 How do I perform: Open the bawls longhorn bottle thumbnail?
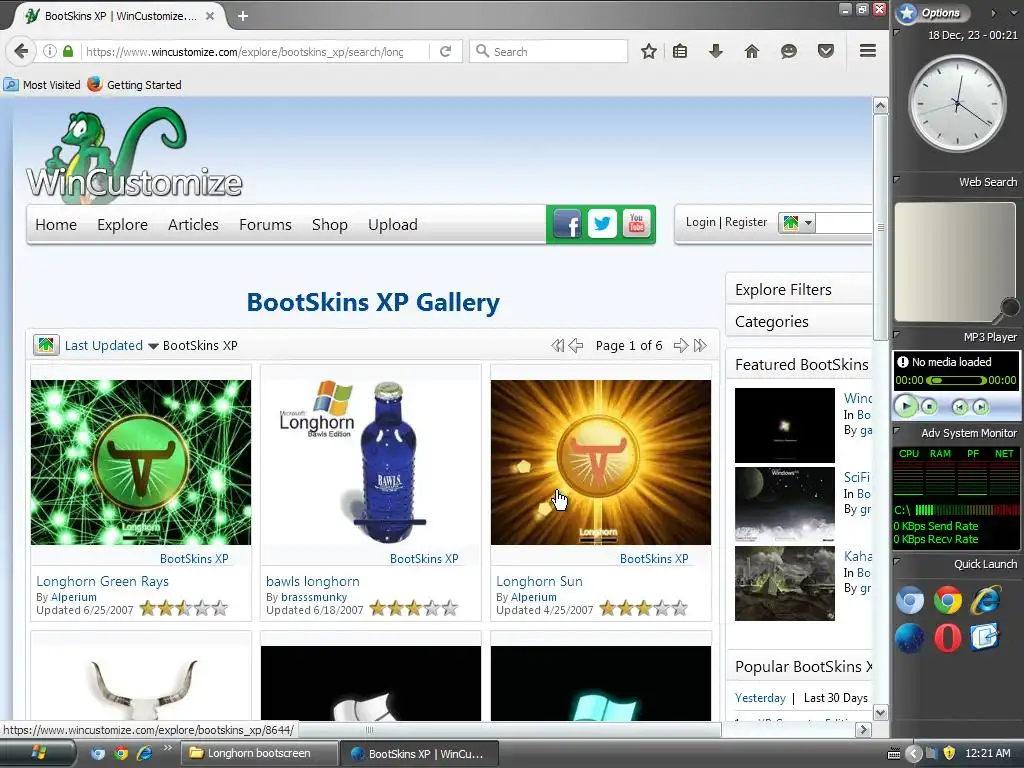(371, 462)
